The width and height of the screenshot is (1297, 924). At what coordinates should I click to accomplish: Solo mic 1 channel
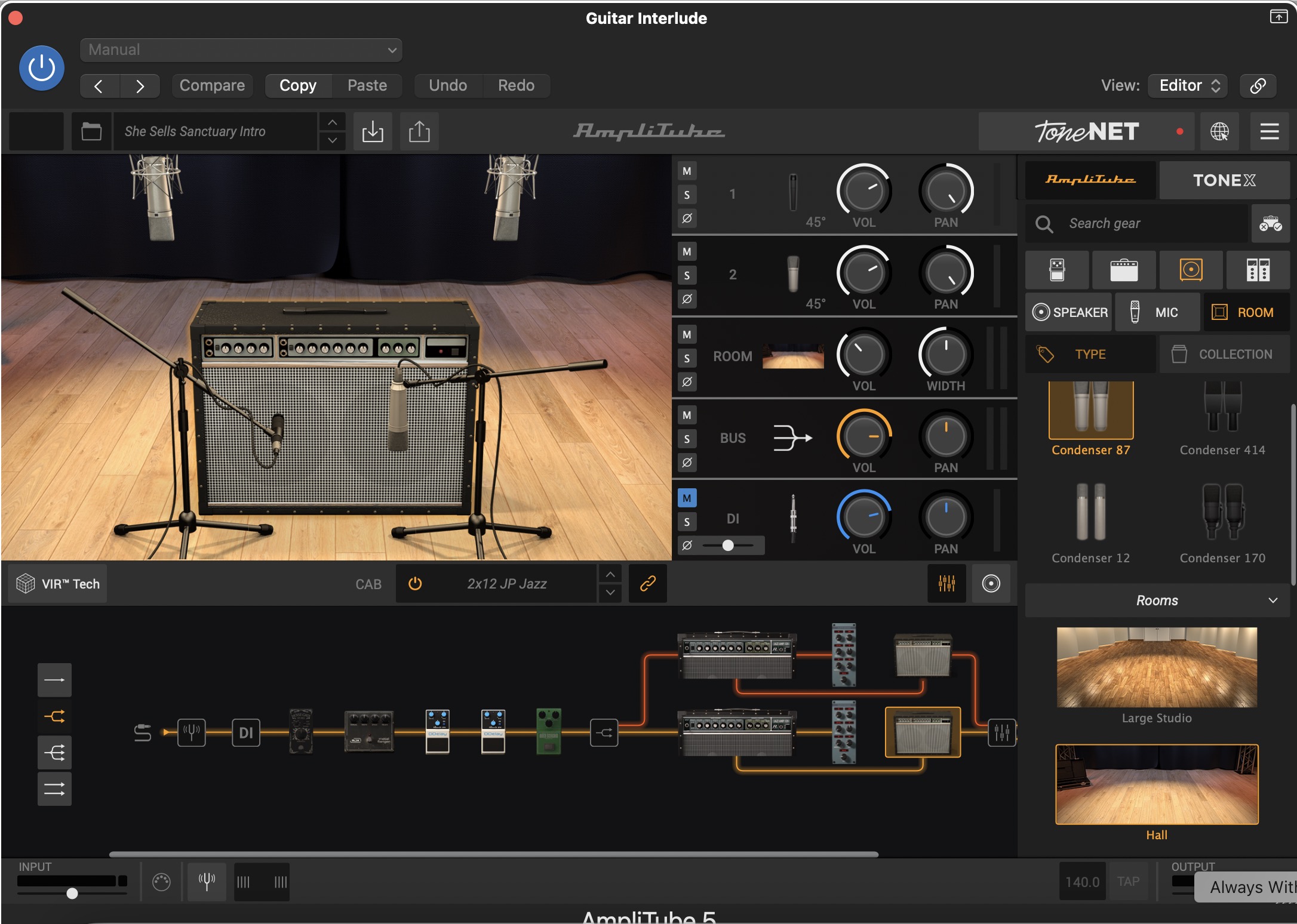687,195
